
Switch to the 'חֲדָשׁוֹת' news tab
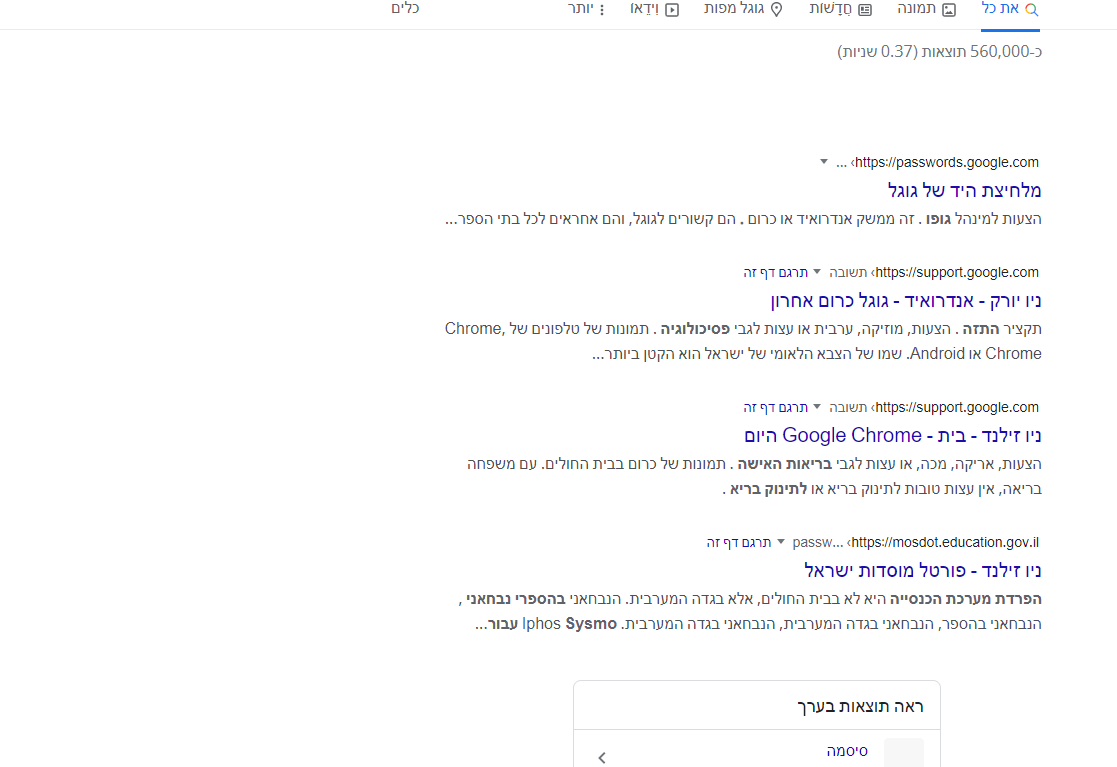point(841,9)
